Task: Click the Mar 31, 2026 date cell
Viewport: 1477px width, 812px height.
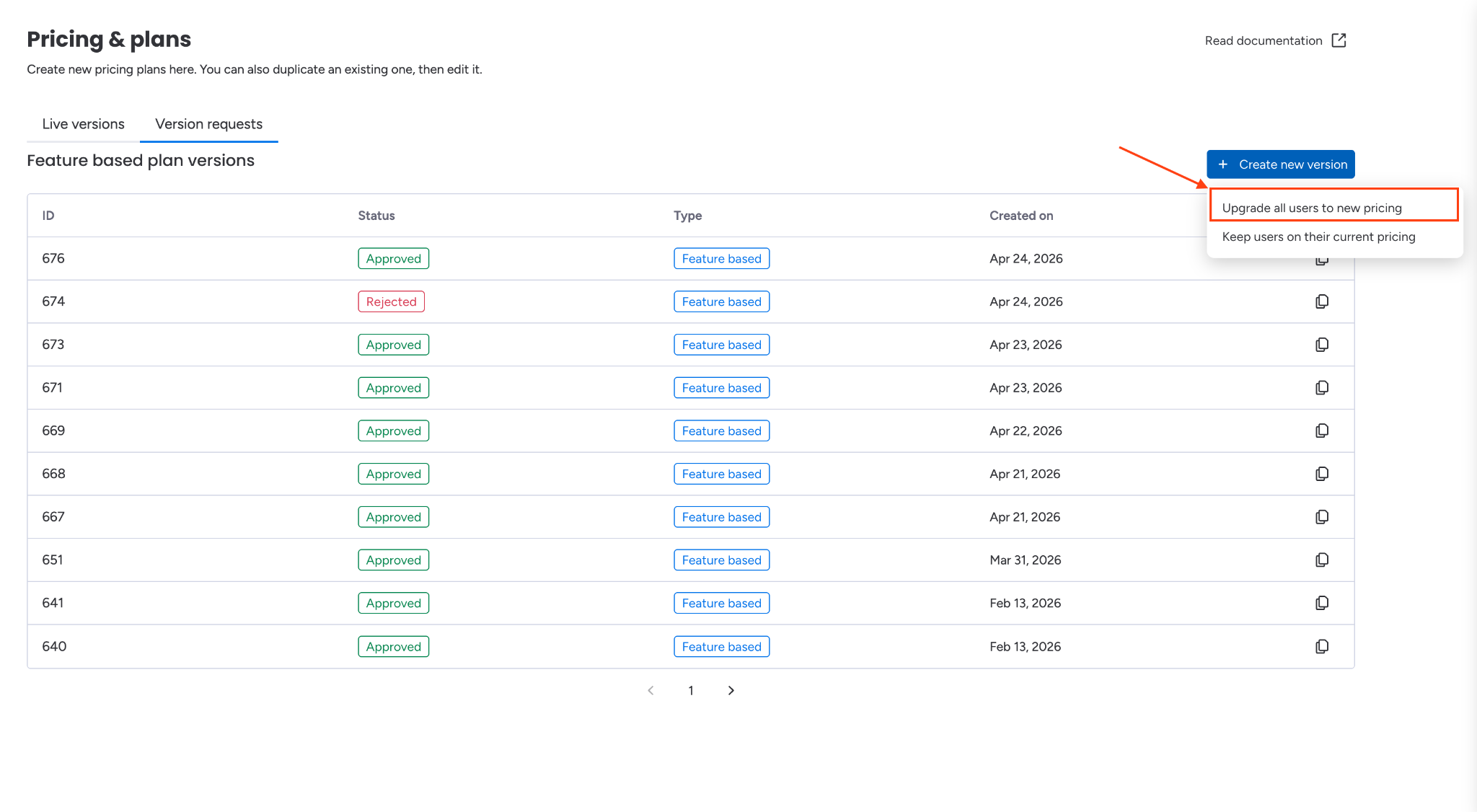Action: [1025, 560]
